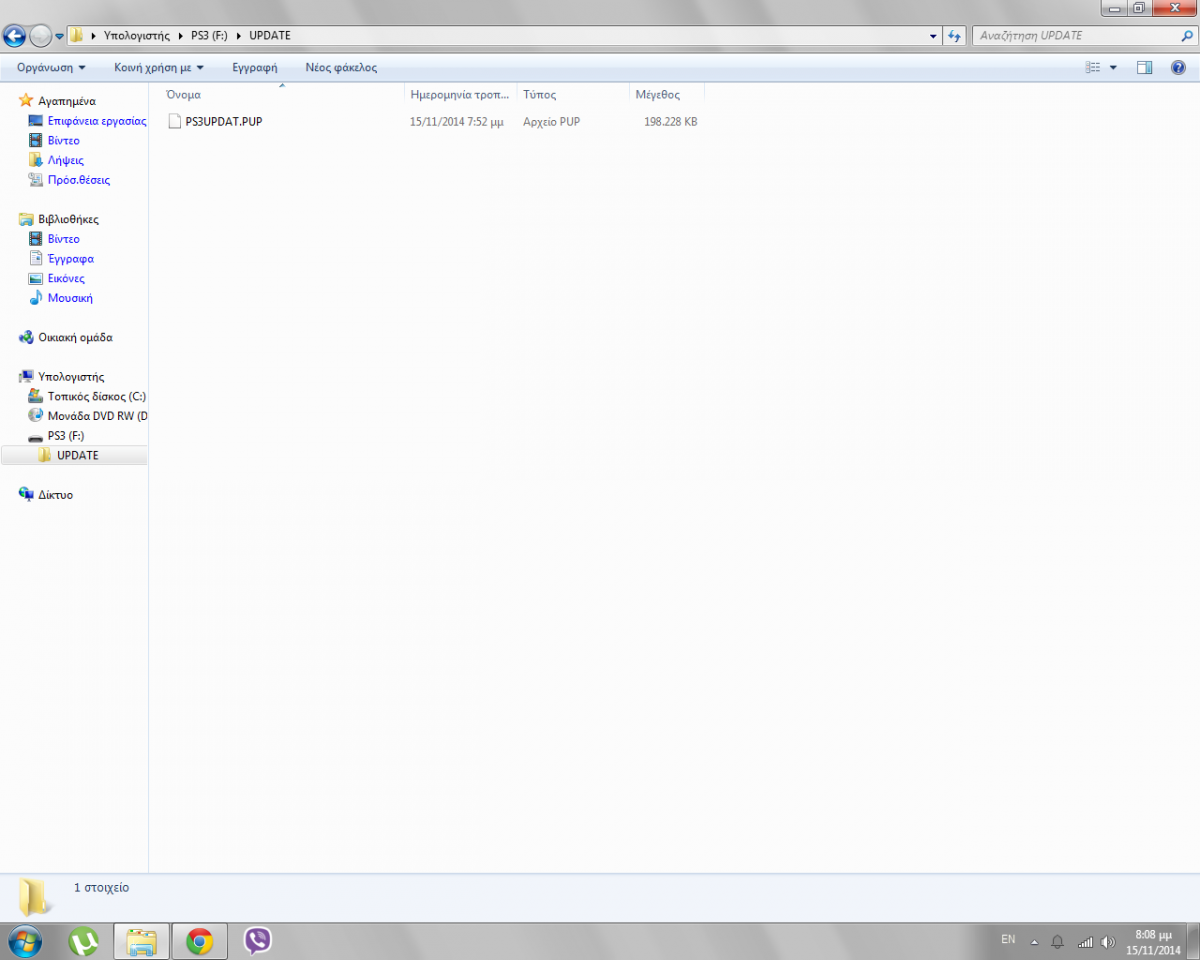The height and width of the screenshot is (960, 1200).
Task: Click the PS3UPDAT.PUP file icon
Action: pyautogui.click(x=174, y=121)
